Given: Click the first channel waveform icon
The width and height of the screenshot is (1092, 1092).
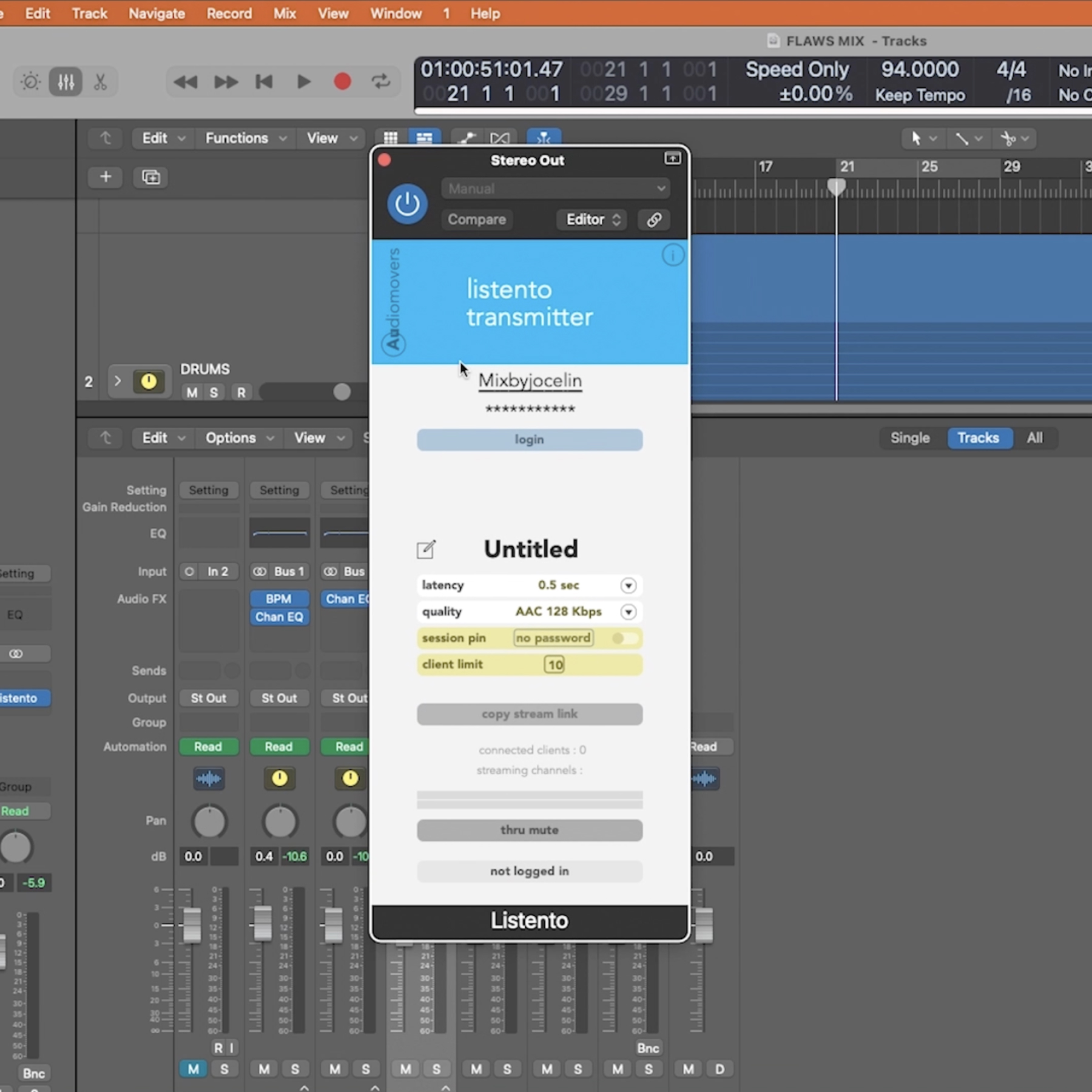Looking at the screenshot, I should tap(209, 778).
